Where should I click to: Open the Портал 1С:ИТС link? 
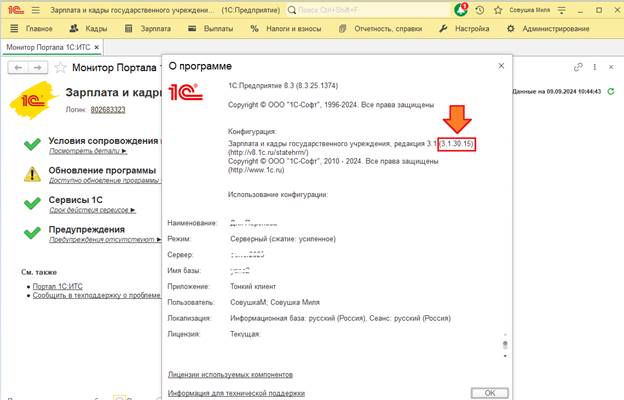[58, 287]
